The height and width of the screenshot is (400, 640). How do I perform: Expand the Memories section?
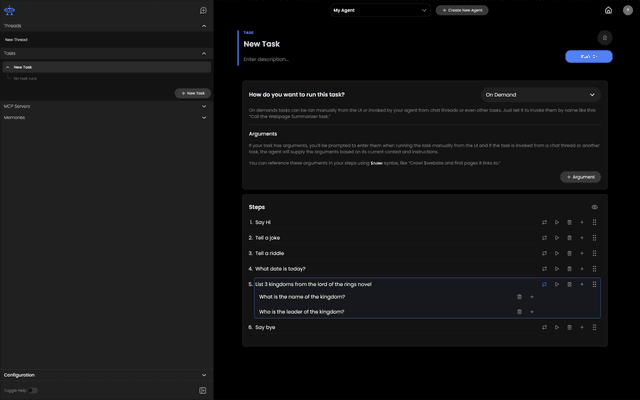[x=204, y=117]
